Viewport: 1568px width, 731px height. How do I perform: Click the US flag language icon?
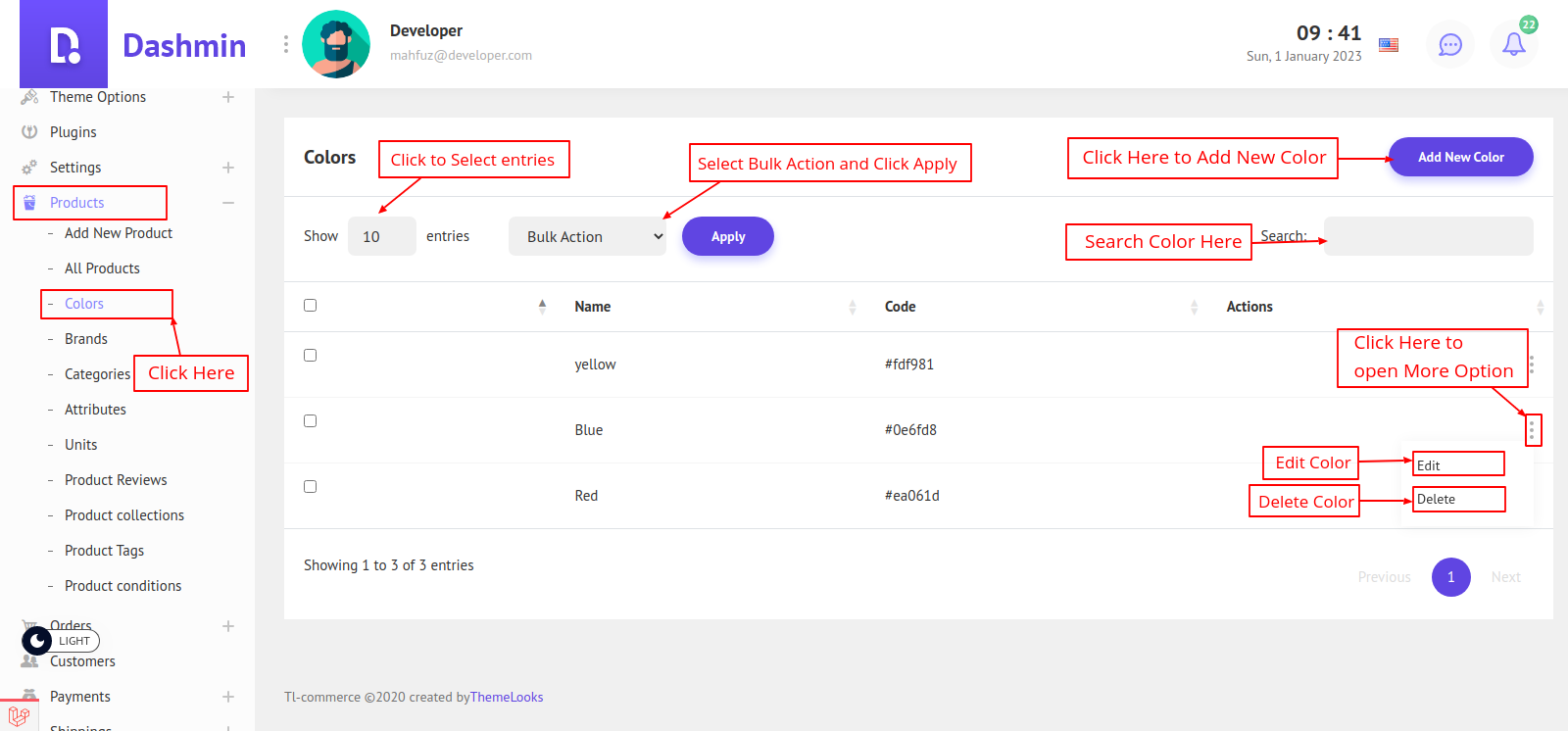click(x=1389, y=44)
